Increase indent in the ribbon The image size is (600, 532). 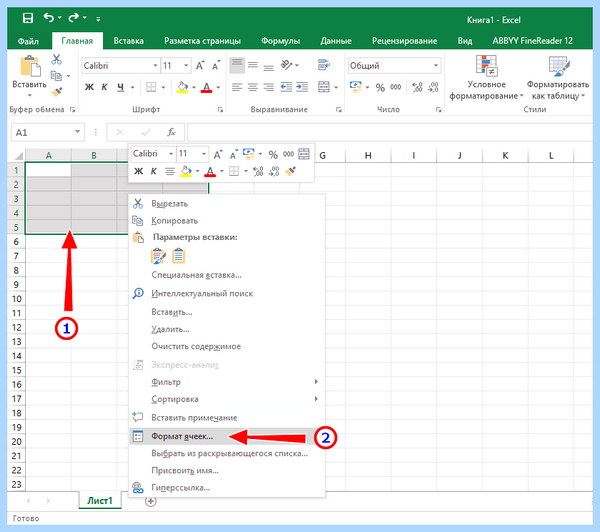(x=302, y=87)
